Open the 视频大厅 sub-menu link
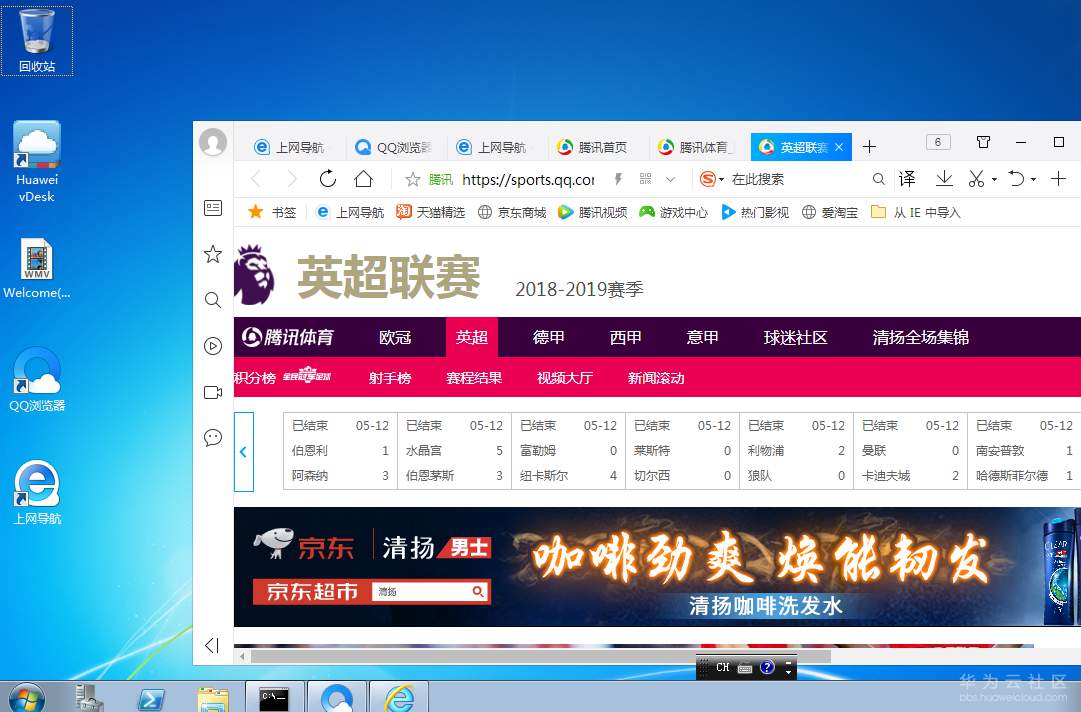The width and height of the screenshot is (1081, 712). tap(565, 378)
